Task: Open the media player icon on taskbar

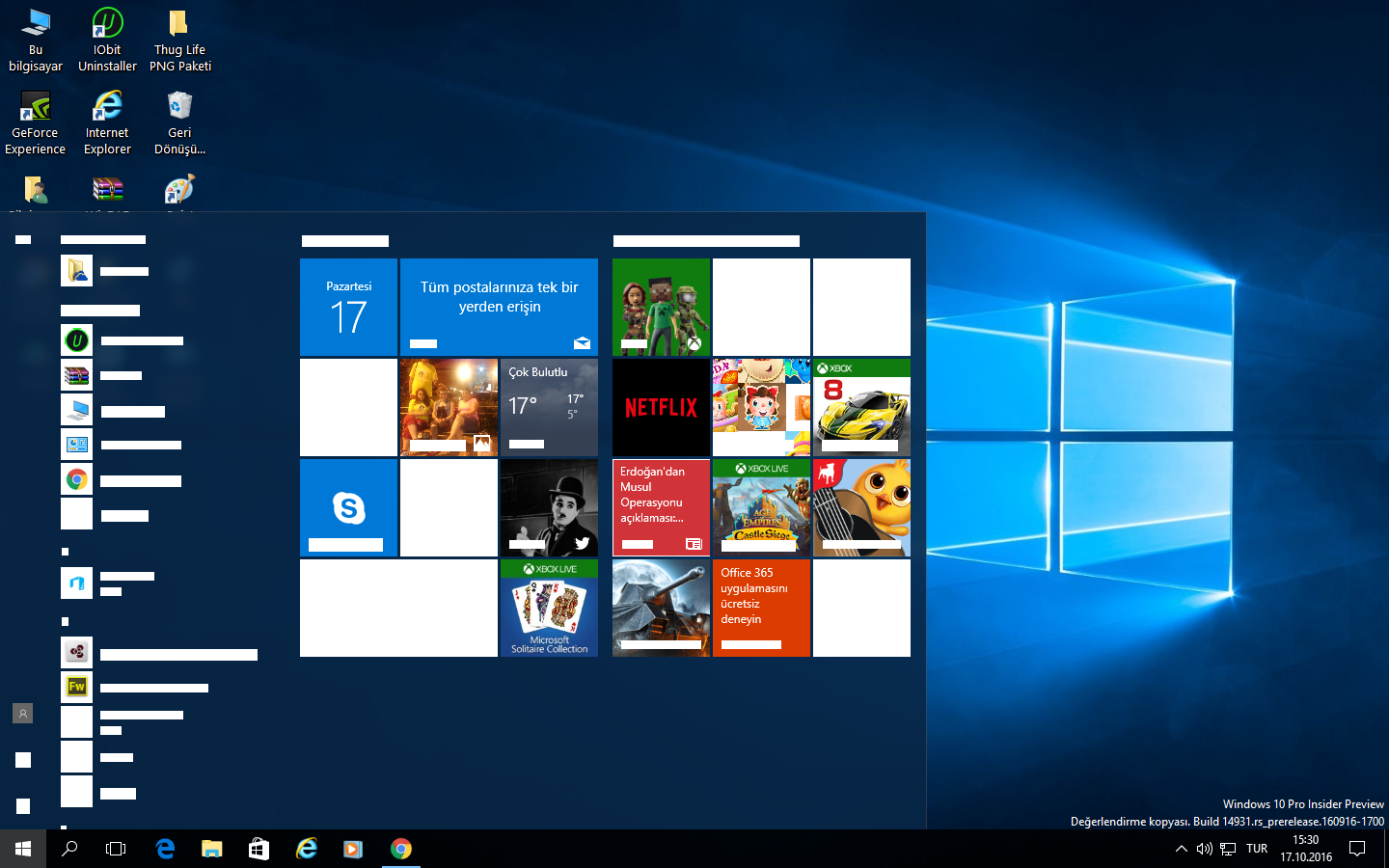Action: (353, 849)
